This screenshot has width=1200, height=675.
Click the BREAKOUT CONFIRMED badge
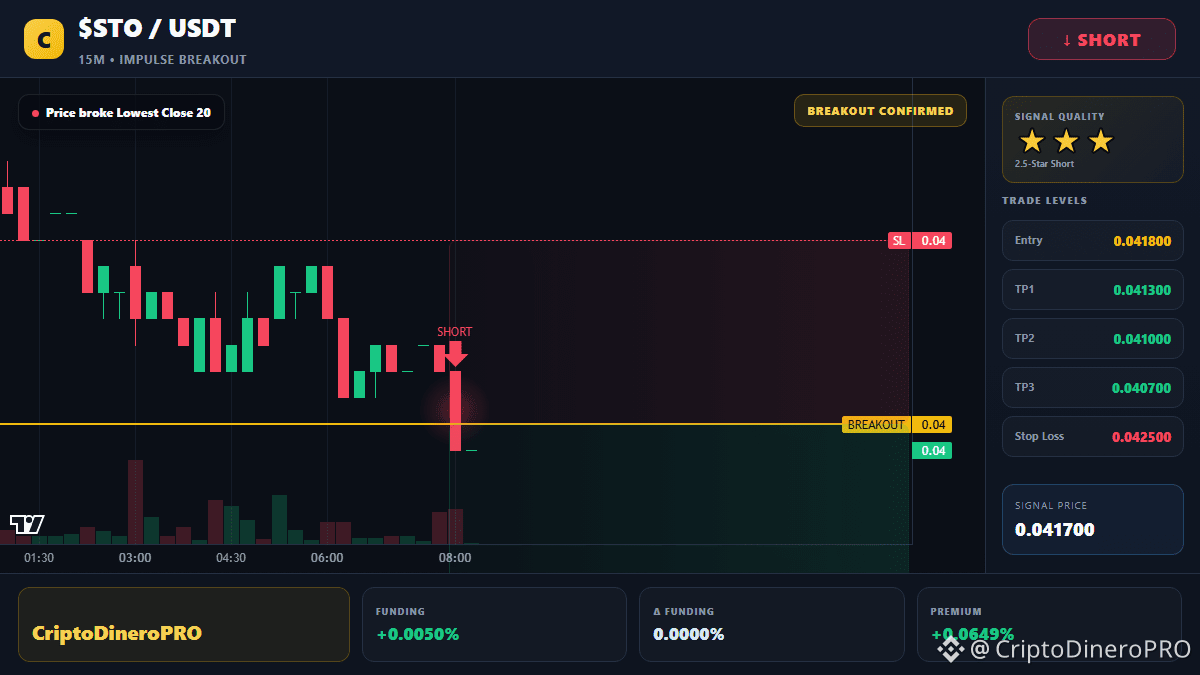click(880, 111)
